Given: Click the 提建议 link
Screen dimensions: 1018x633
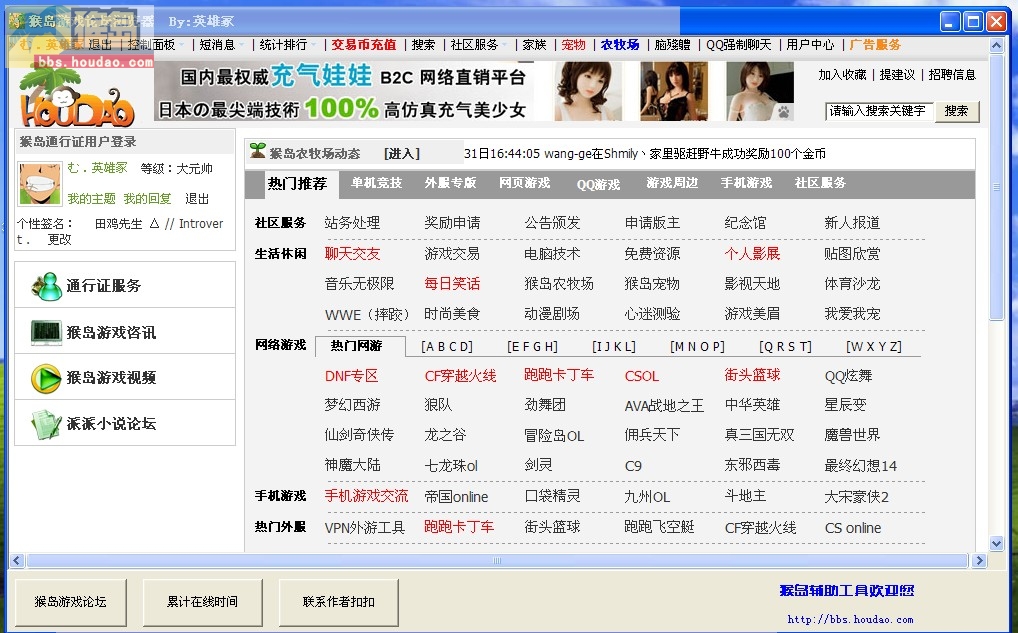Looking at the screenshot, I should [897, 75].
